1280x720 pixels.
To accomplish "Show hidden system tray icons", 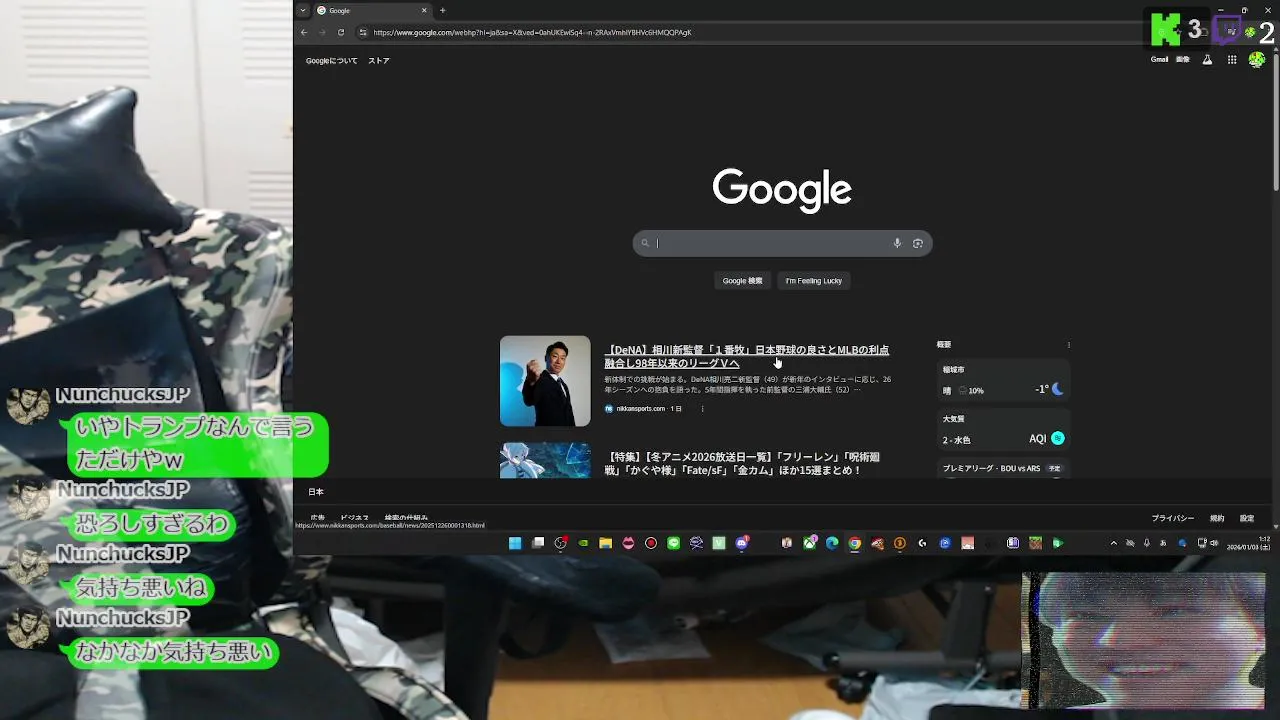I will pyautogui.click(x=1114, y=543).
